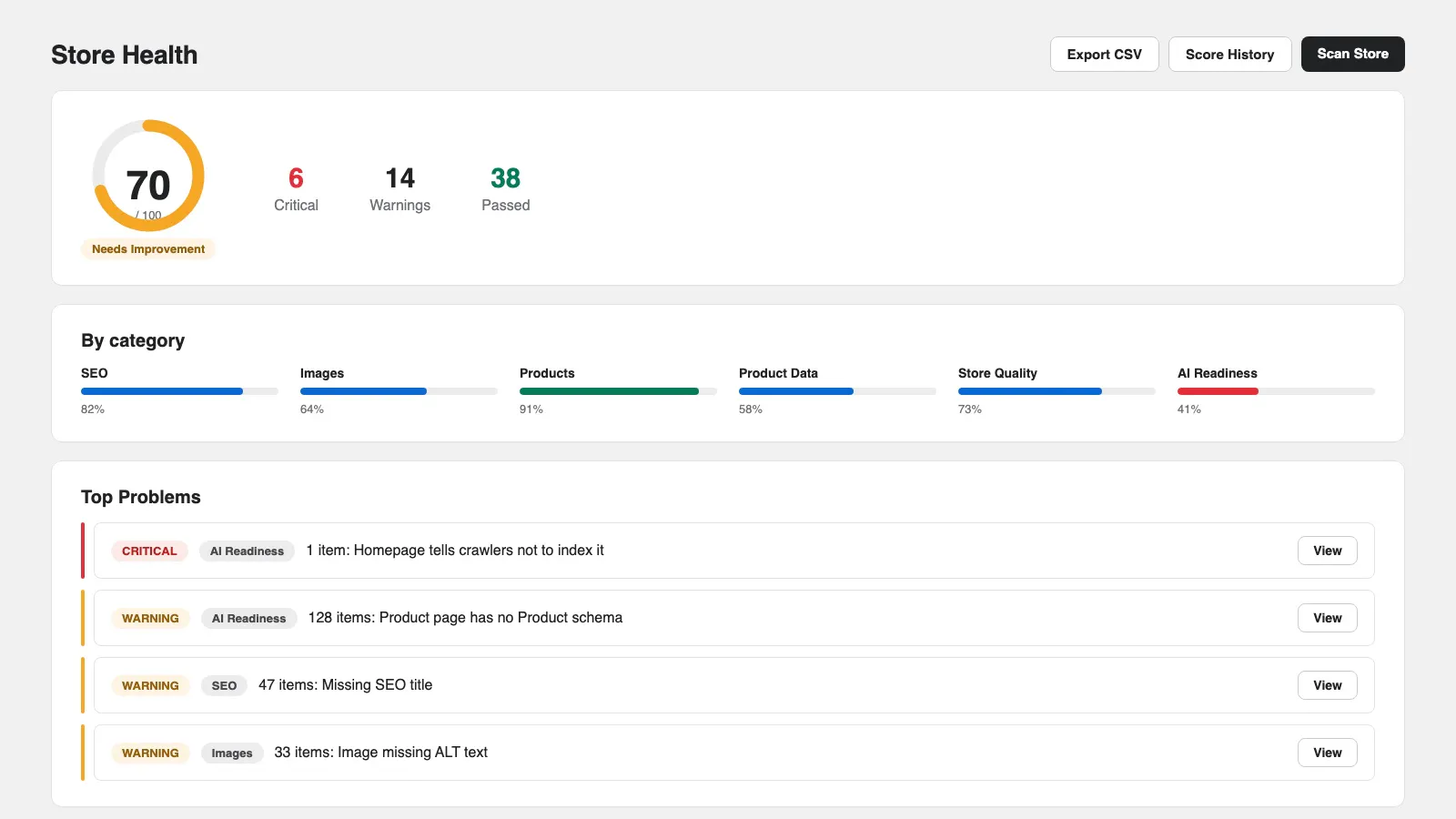View the homepage crawler indexing problem

pos(1327,551)
